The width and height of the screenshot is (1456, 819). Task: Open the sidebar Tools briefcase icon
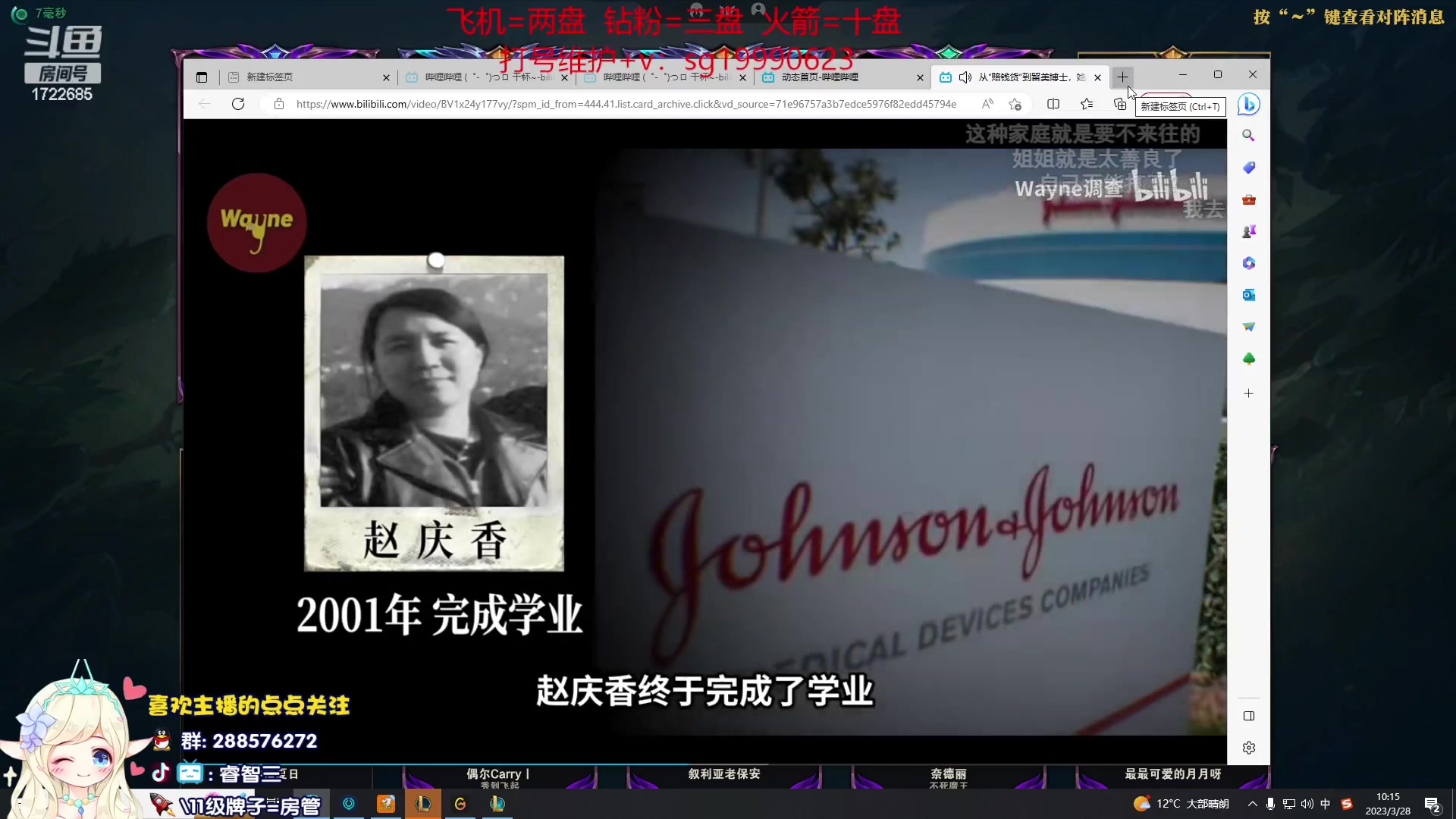tap(1248, 199)
